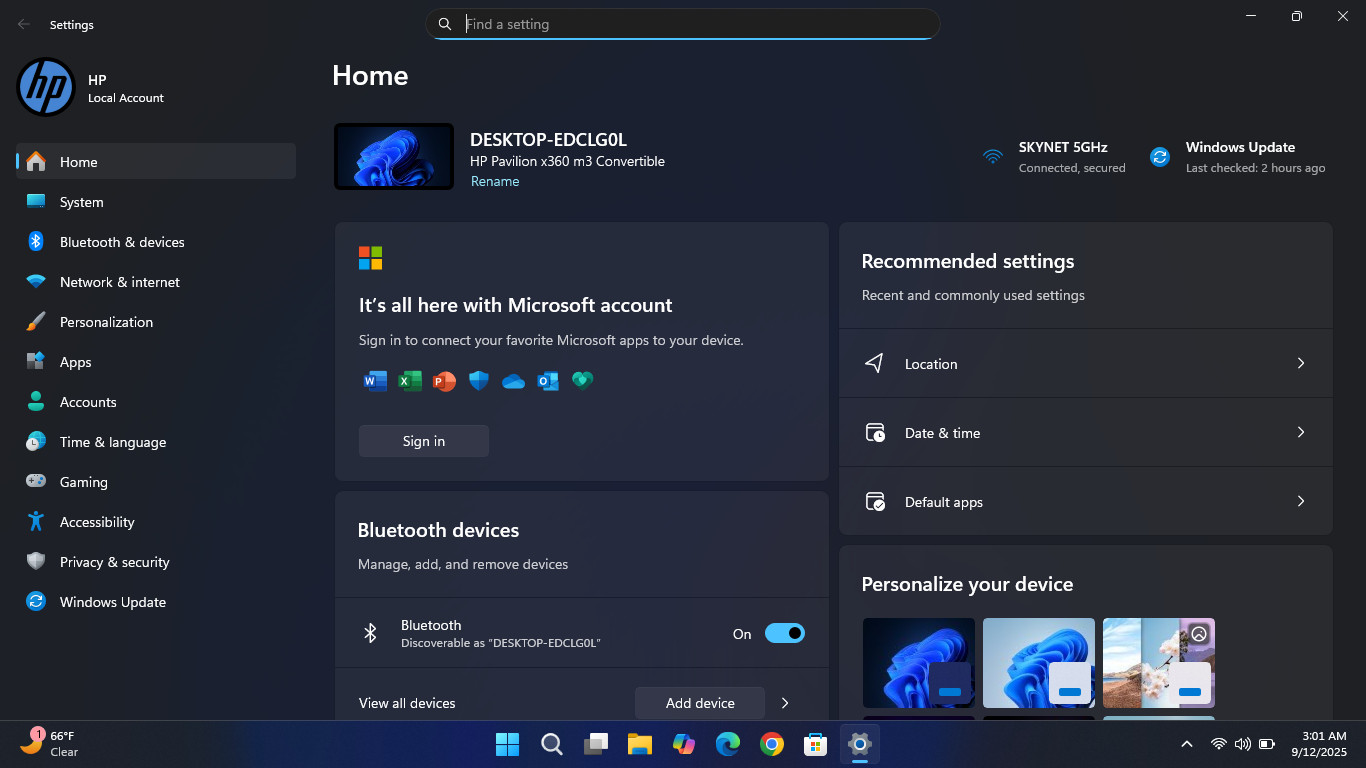Click the PowerPoint icon in account card

coord(444,381)
